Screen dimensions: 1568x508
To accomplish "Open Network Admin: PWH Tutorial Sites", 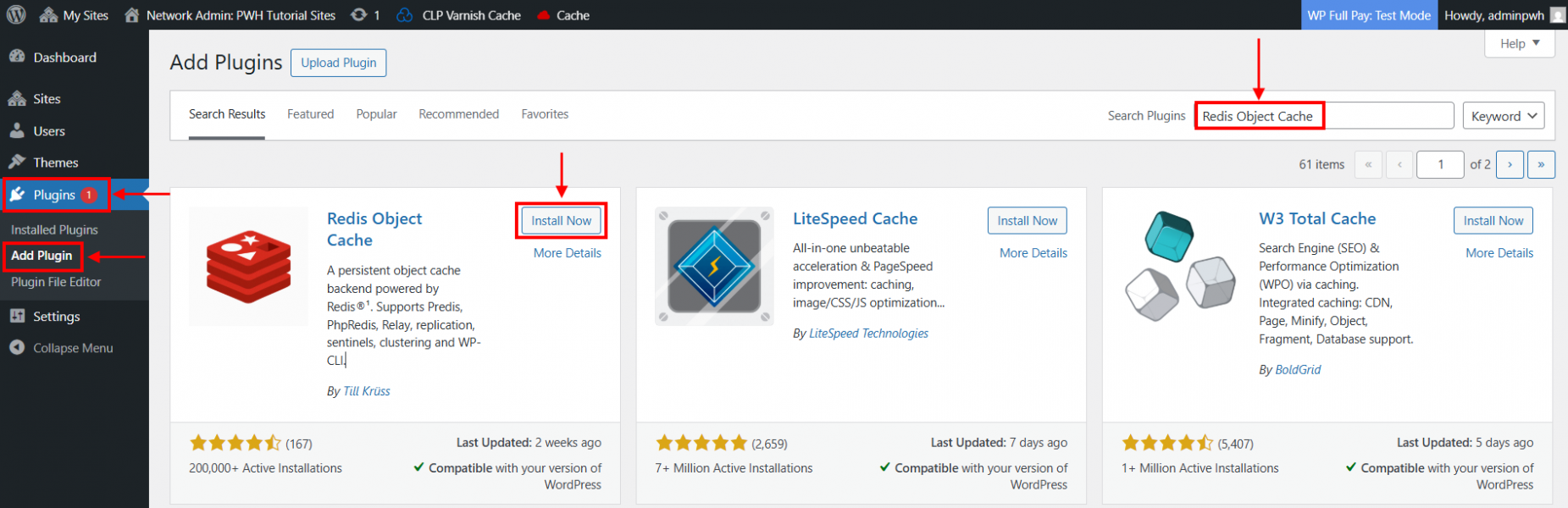I will pos(230,15).
